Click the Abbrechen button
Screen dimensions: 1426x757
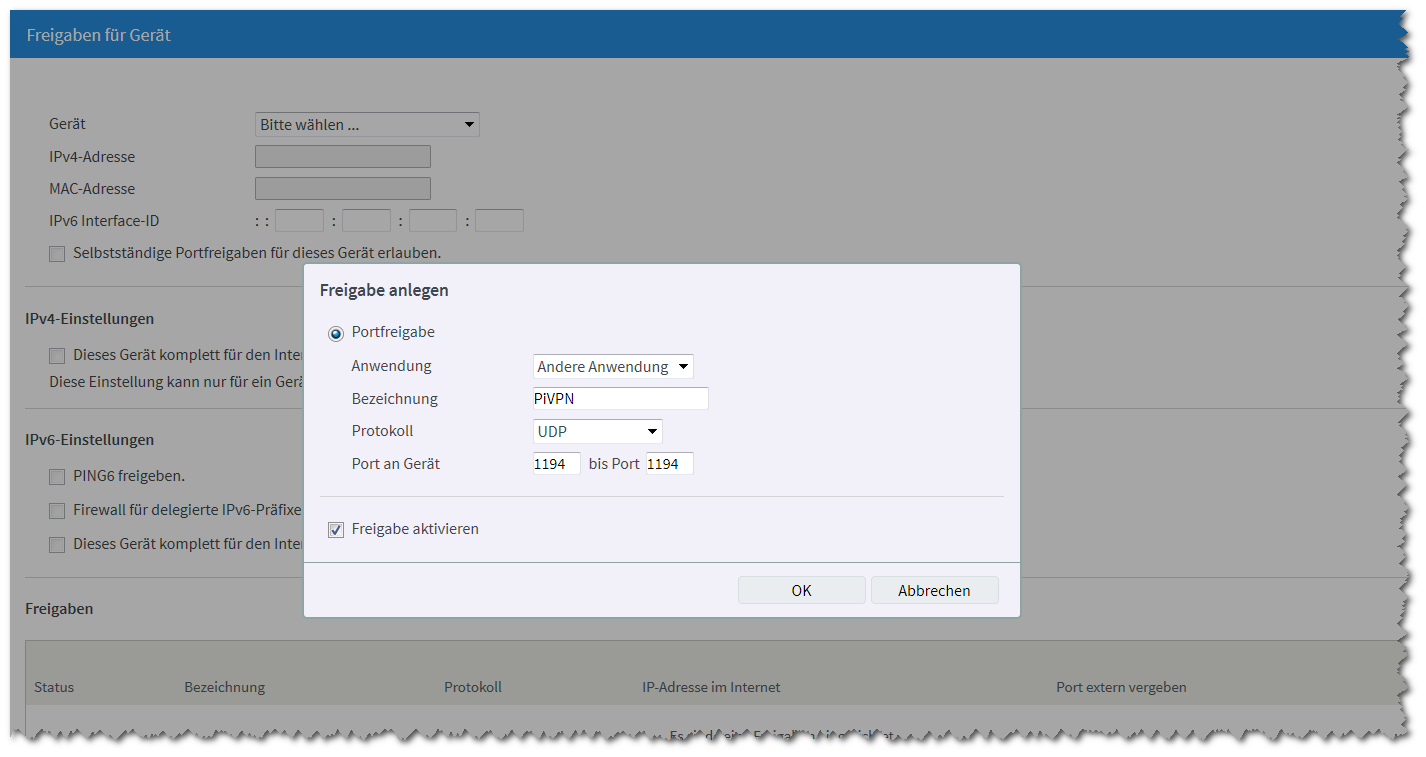(x=934, y=590)
